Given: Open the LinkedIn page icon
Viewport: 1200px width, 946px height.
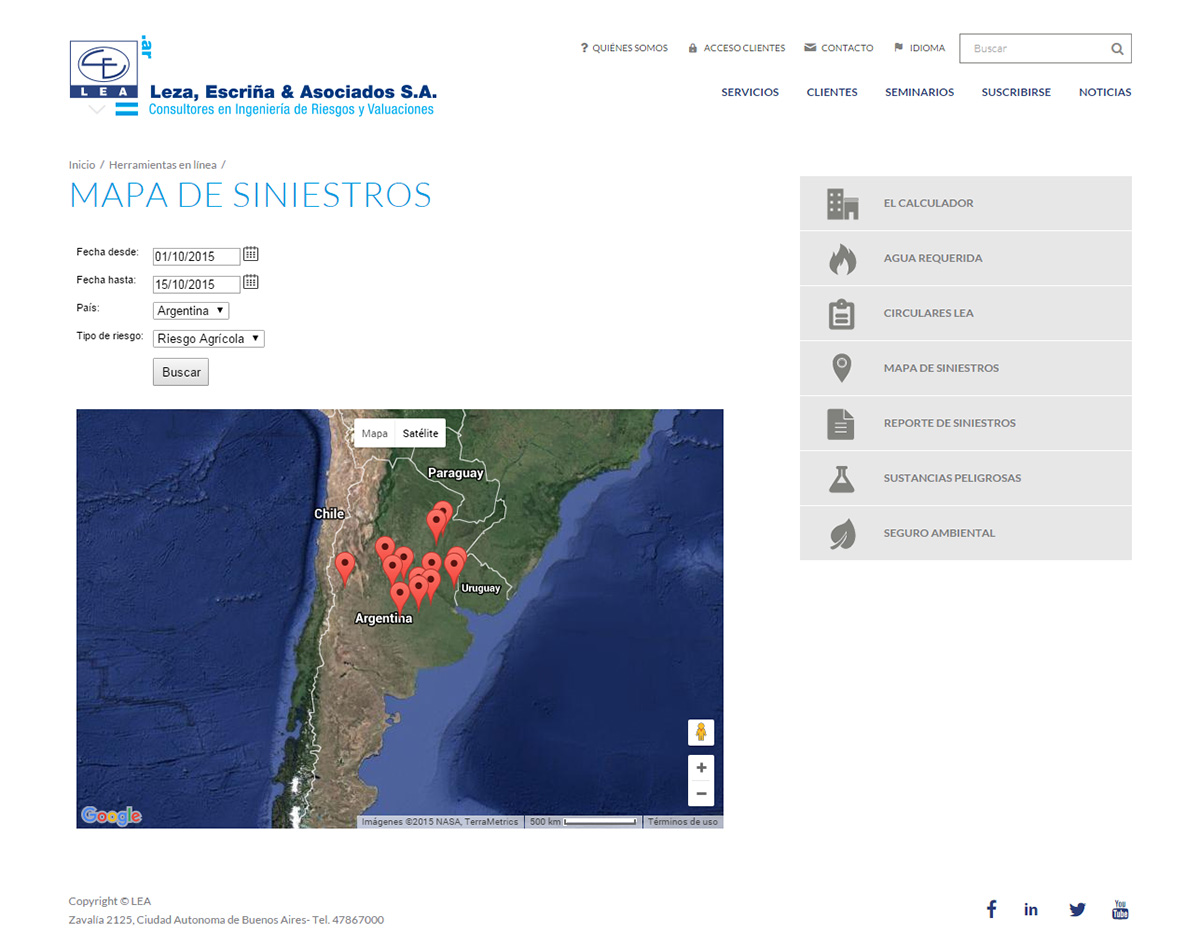Looking at the screenshot, I should tap(1031, 909).
